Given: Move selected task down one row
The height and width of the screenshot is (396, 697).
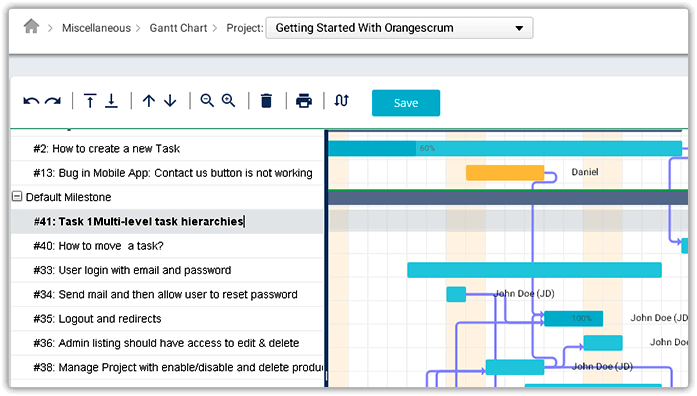Looking at the screenshot, I should click(x=170, y=101).
